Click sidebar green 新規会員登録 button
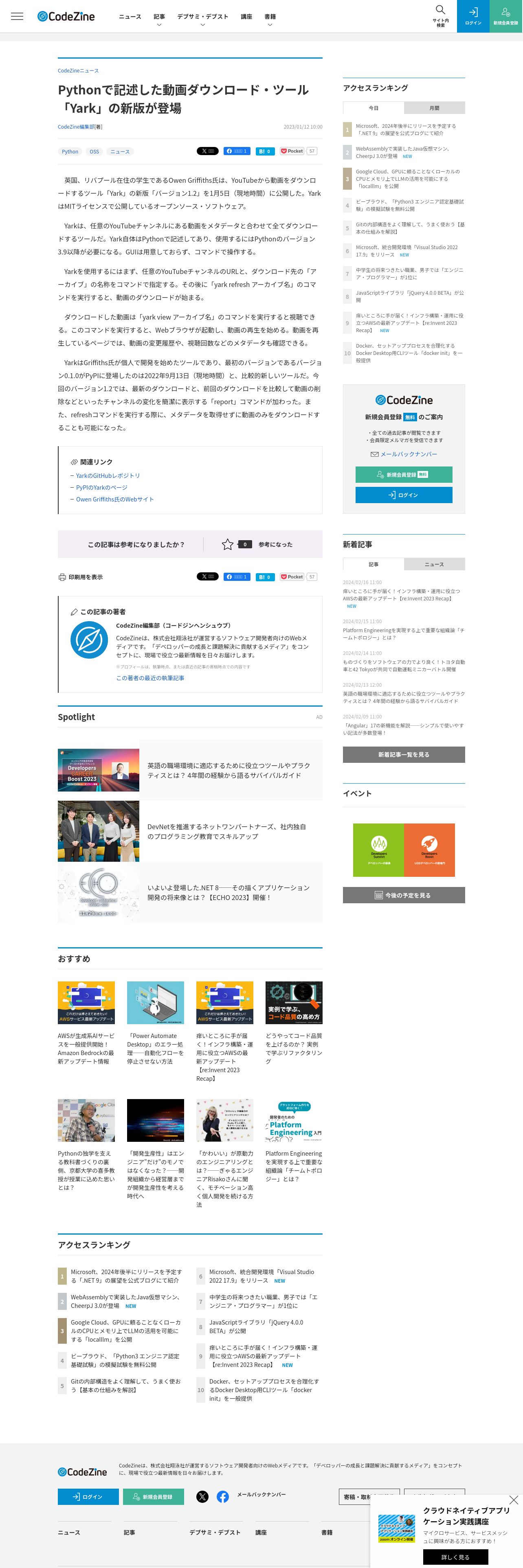The width and height of the screenshot is (523, 1568). 404,474
